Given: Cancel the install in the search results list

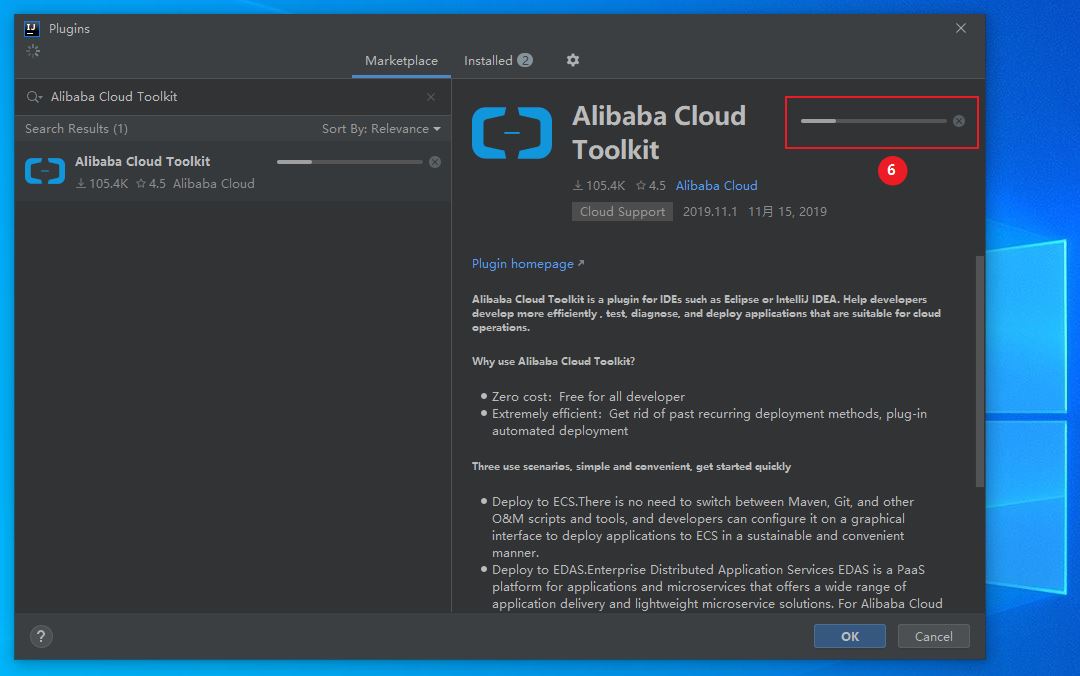Looking at the screenshot, I should (435, 162).
